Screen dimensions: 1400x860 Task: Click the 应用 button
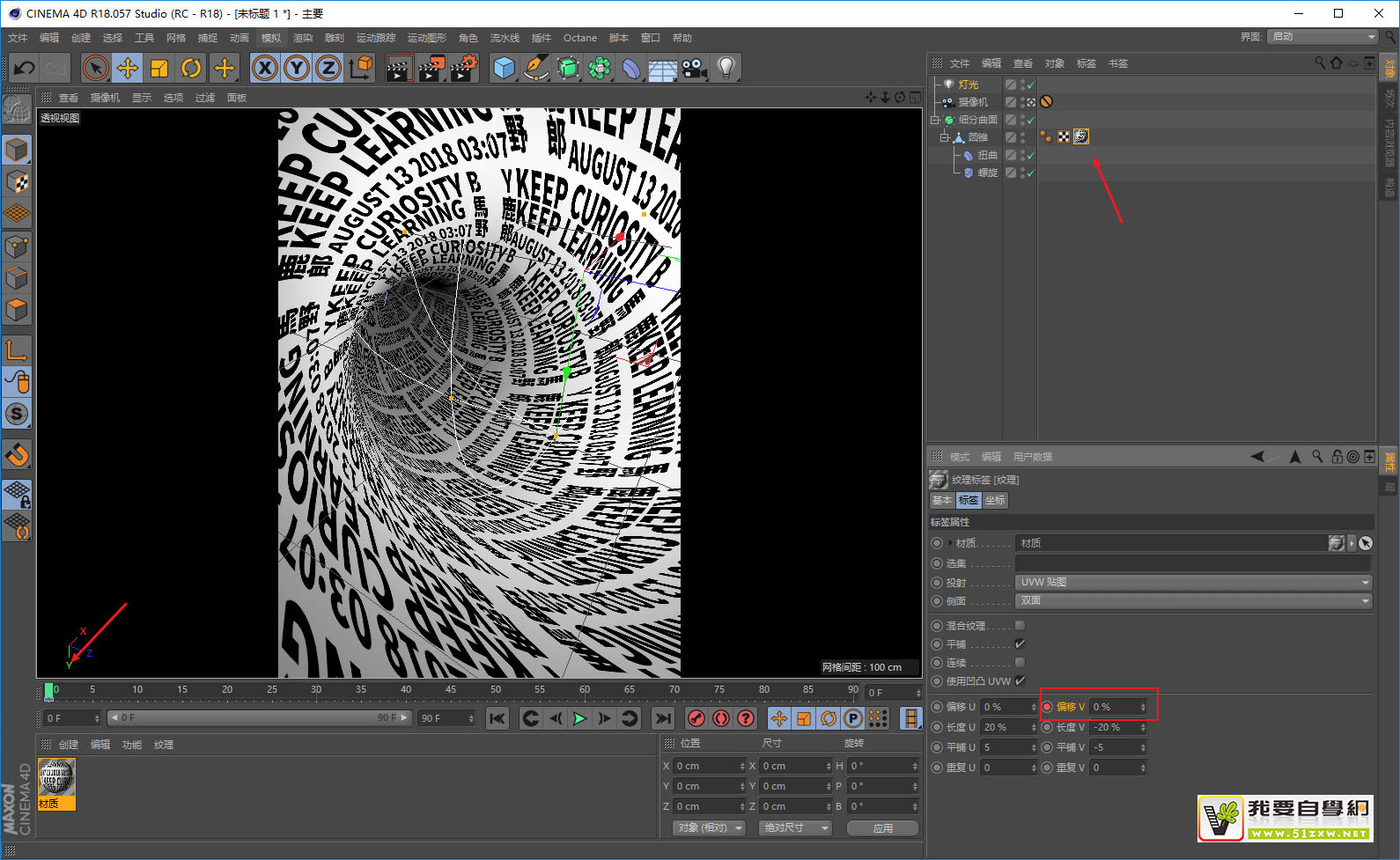pyautogui.click(x=882, y=828)
